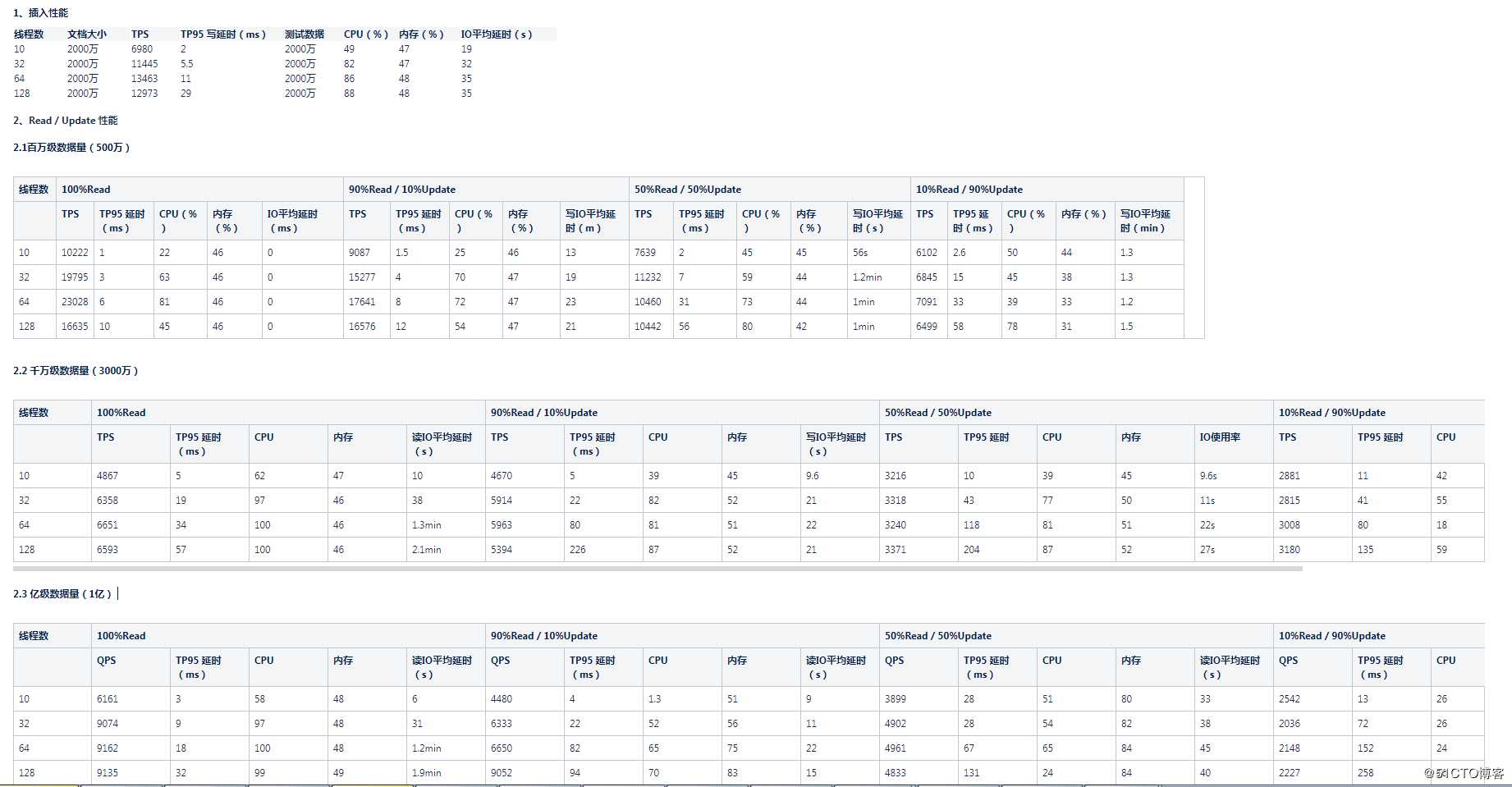Click the 2.2 千万级数据量（3000万）section title

pyautogui.click(x=76, y=371)
